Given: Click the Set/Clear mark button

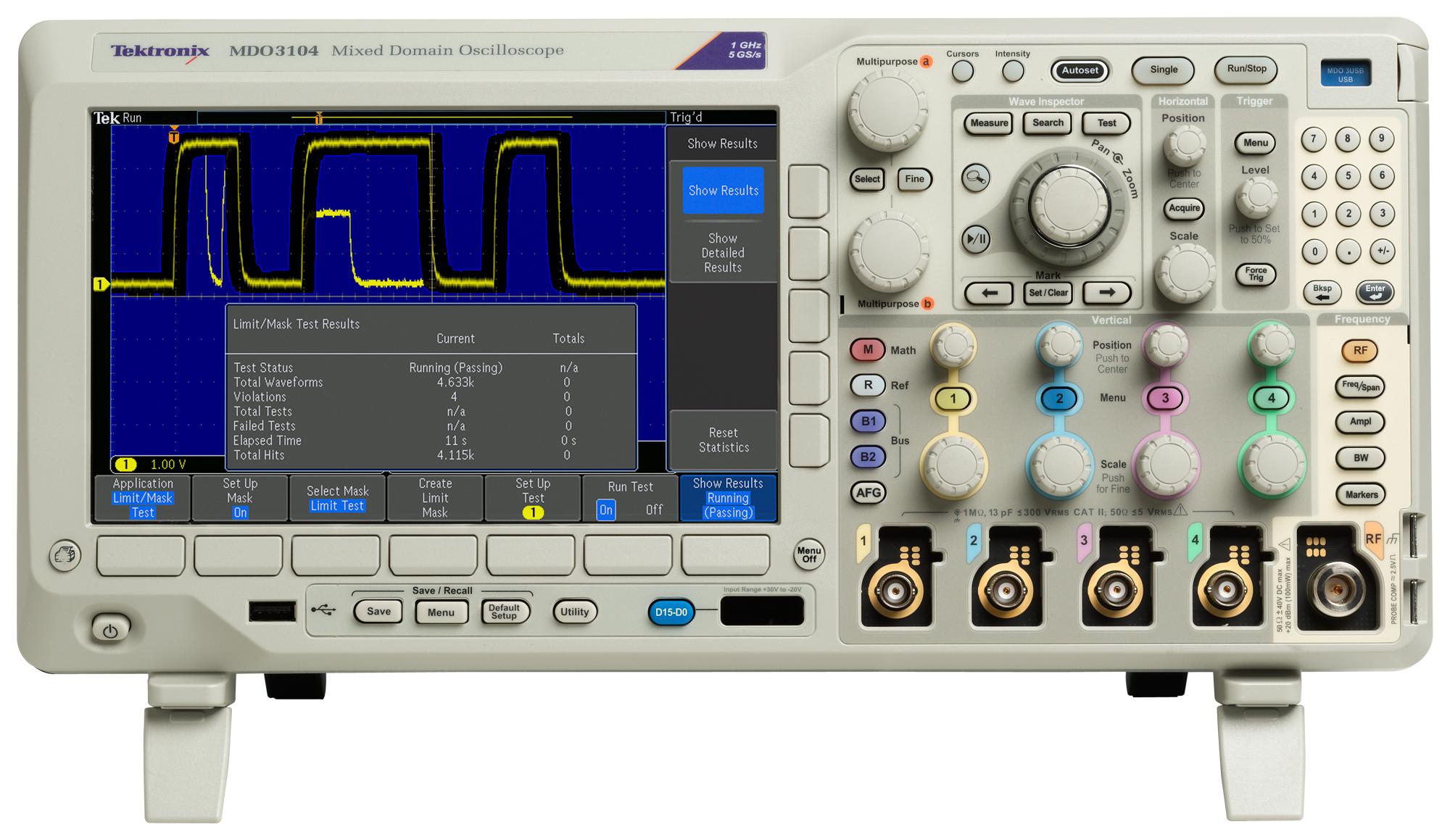Looking at the screenshot, I should 1048,293.
